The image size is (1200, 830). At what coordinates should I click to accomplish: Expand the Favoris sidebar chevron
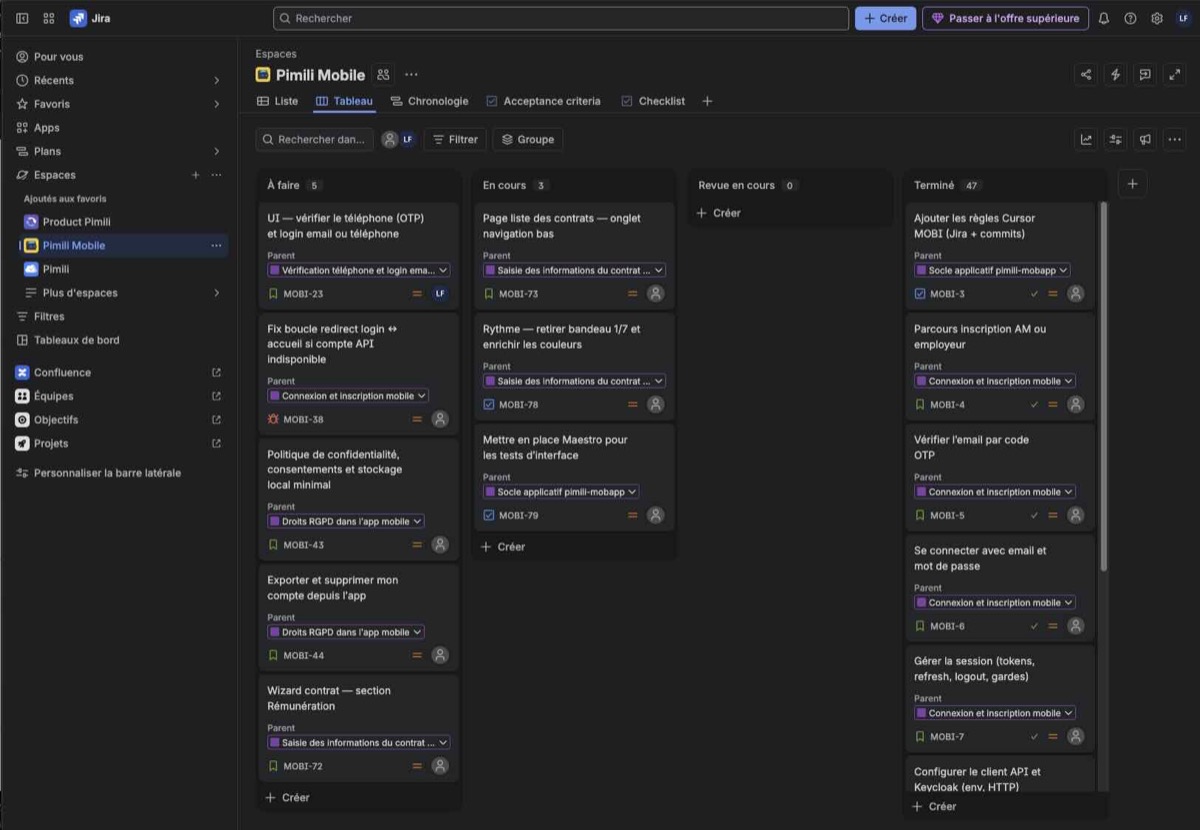tap(217, 104)
